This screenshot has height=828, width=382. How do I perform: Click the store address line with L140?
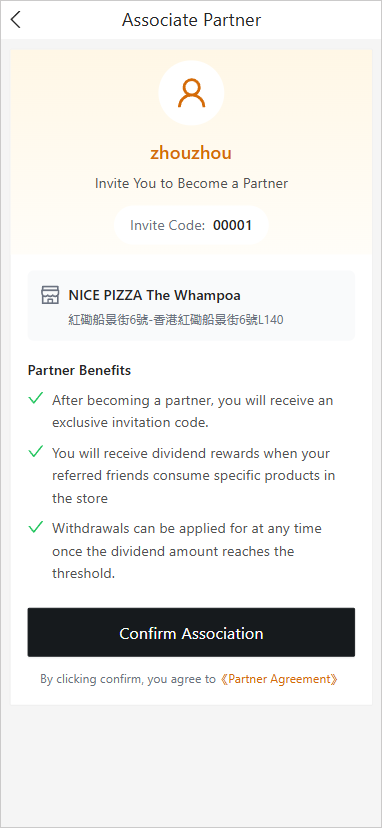click(x=176, y=319)
